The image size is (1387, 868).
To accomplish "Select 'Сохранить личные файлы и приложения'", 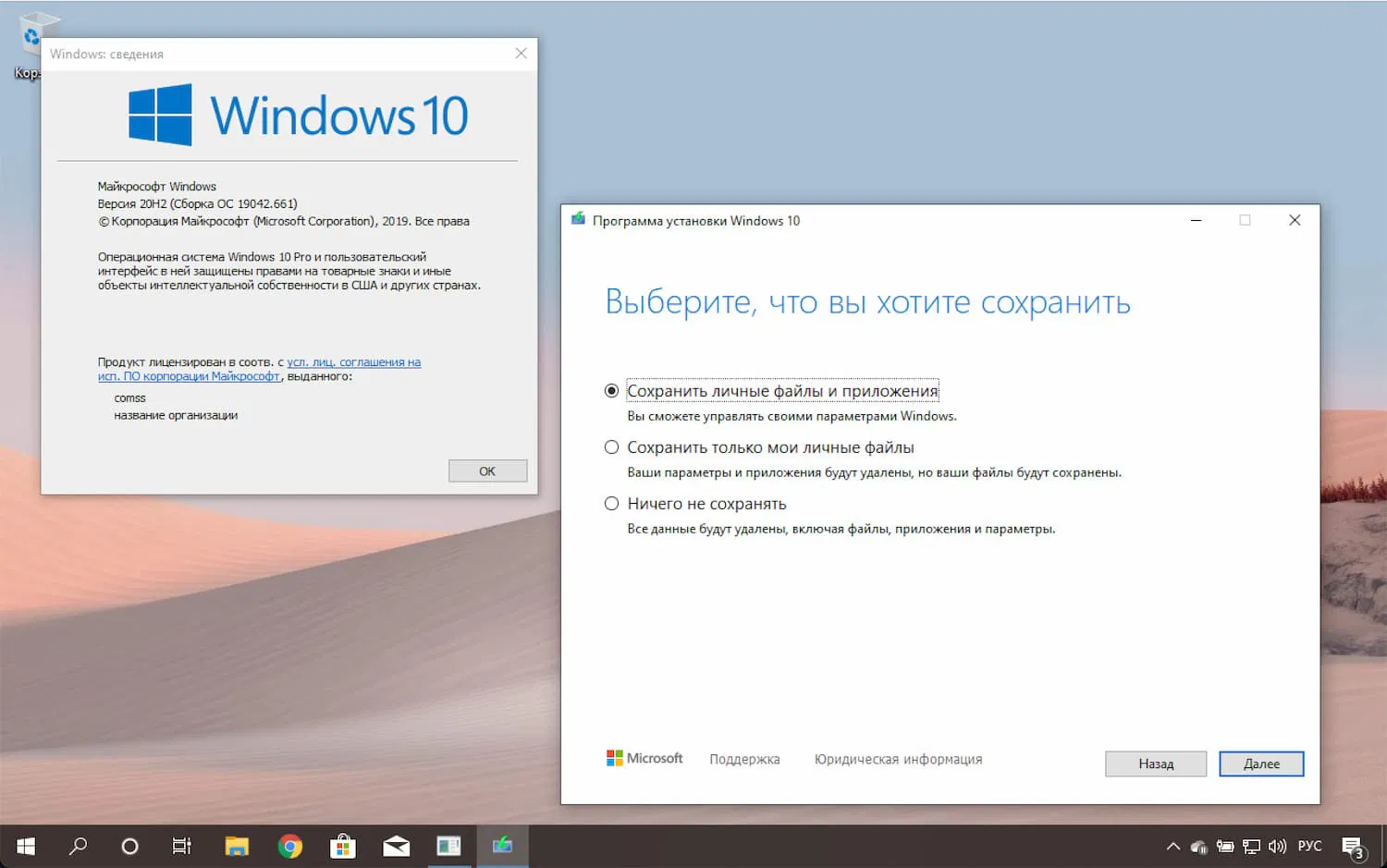I will (612, 390).
